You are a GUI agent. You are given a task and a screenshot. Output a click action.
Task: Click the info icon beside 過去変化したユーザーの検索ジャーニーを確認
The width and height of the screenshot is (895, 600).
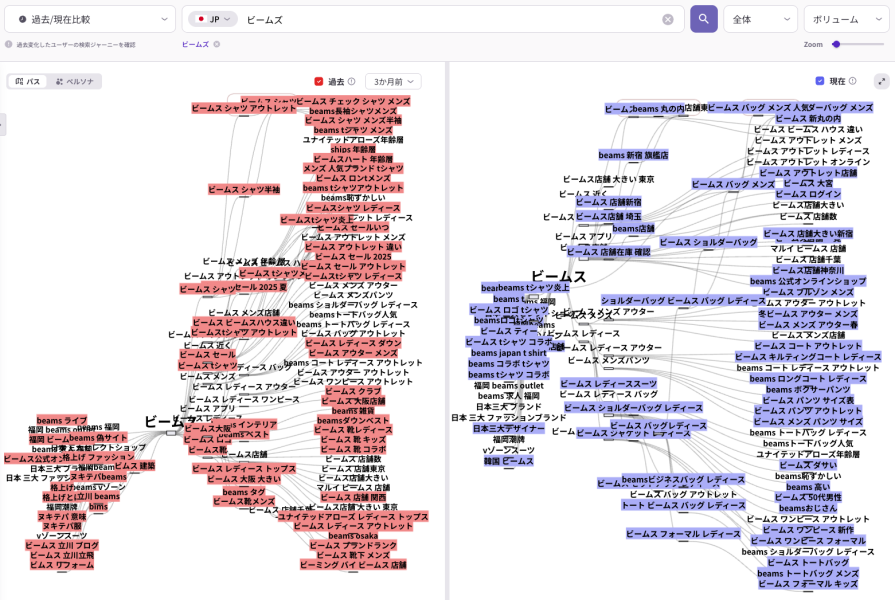coord(9,44)
